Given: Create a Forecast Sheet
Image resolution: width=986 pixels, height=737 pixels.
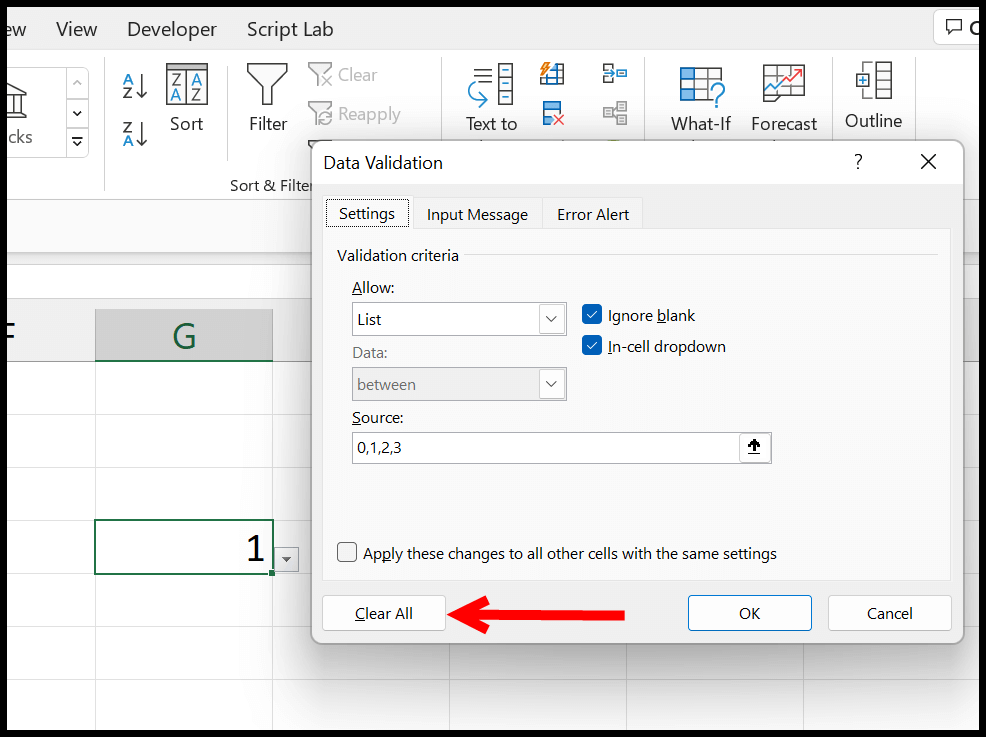Looking at the screenshot, I should [x=784, y=97].
